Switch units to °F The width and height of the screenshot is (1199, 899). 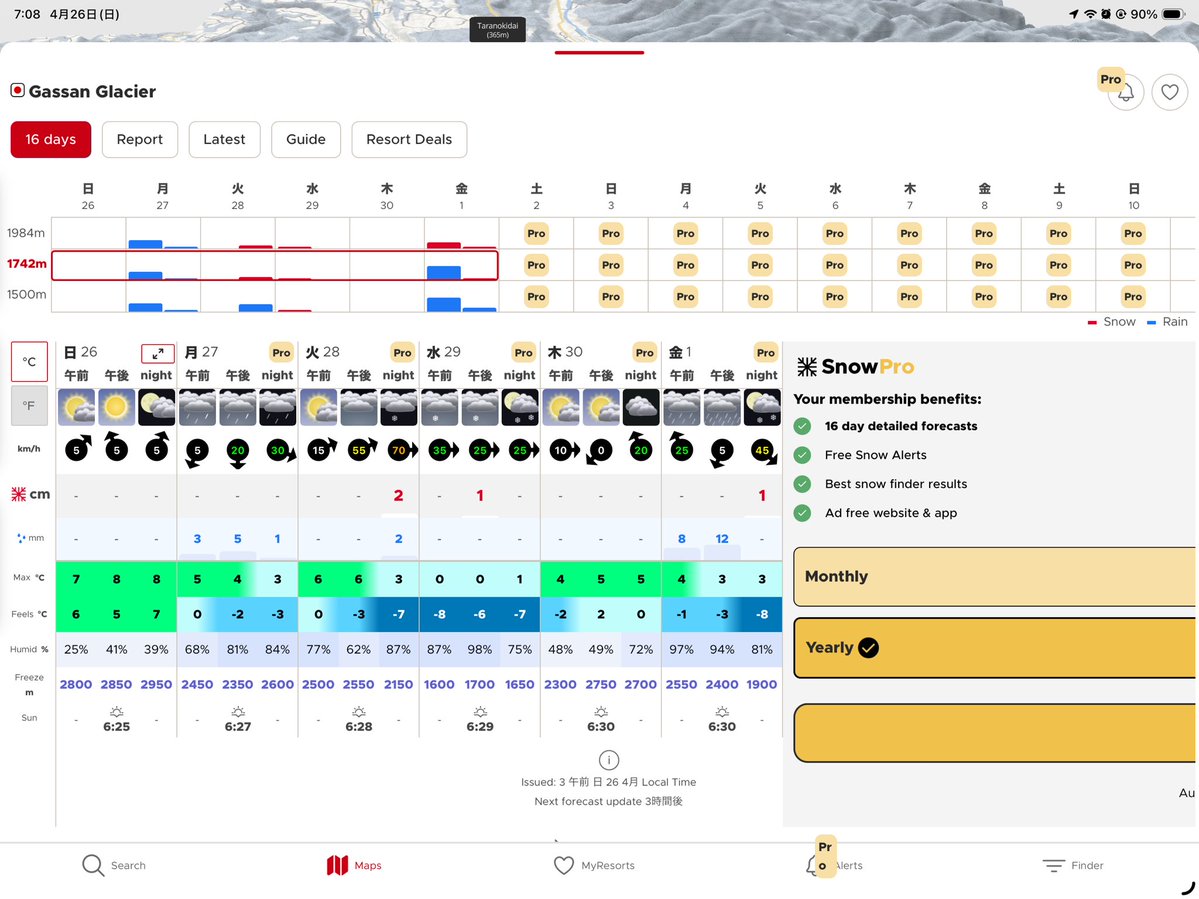[29, 405]
